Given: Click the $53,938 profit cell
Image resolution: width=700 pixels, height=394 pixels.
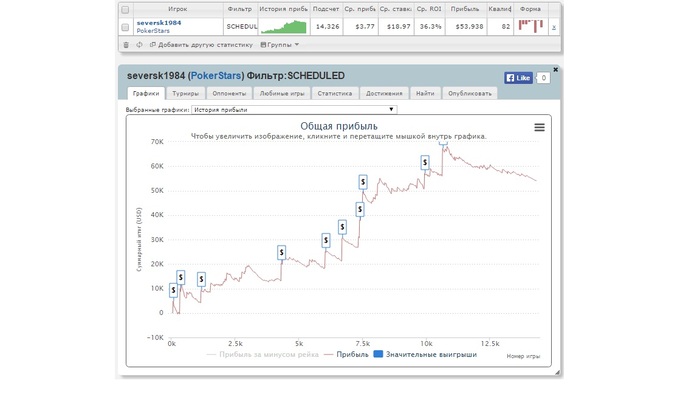Looking at the screenshot, I should [x=469, y=27].
